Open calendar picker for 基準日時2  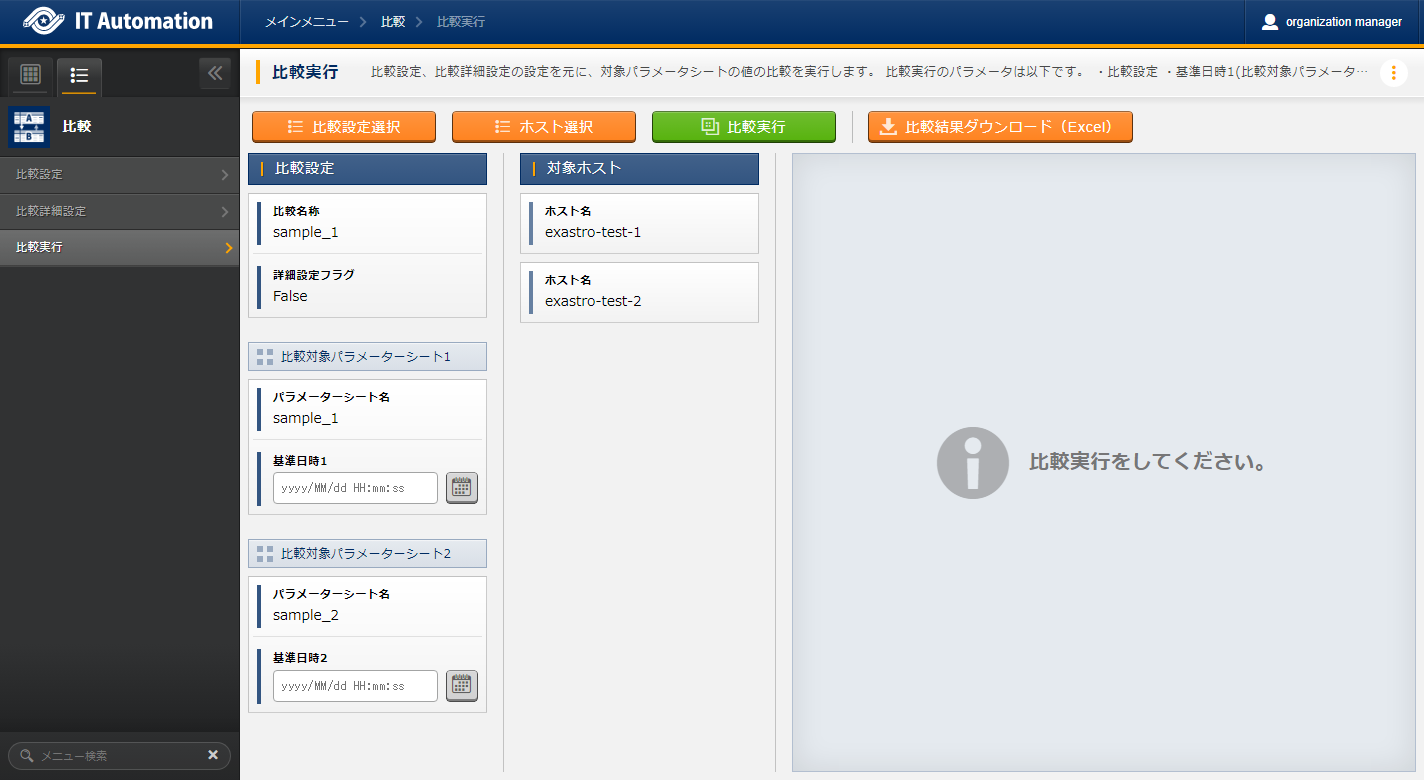[x=461, y=686]
